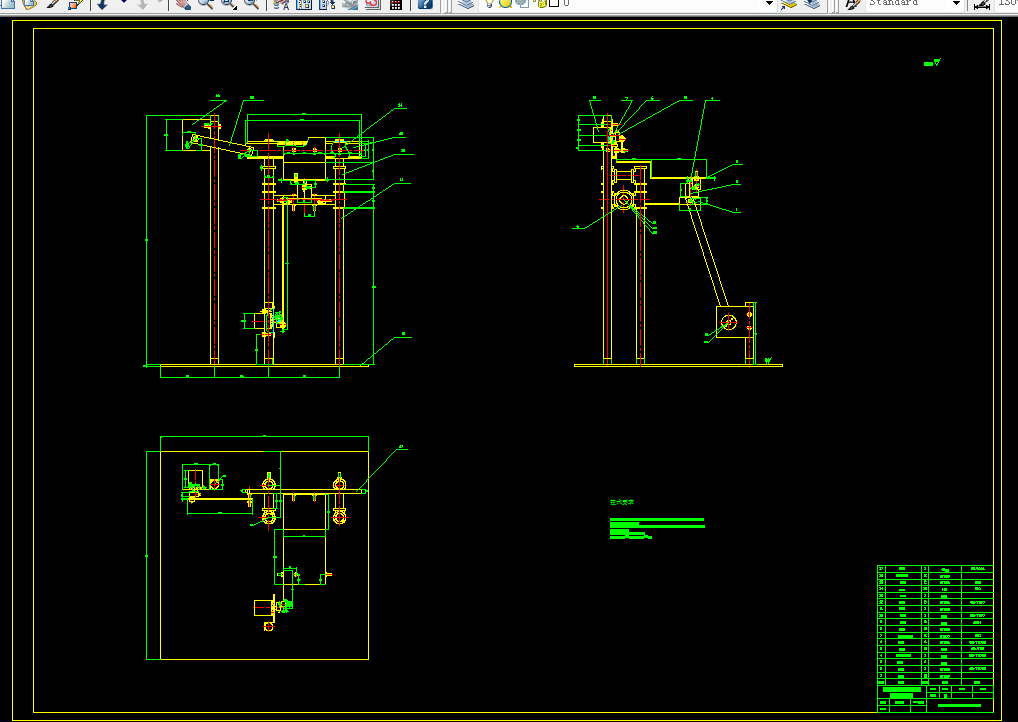This screenshot has width=1018, height=722.
Task: Open Help with the question mark icon
Action: 425,4
